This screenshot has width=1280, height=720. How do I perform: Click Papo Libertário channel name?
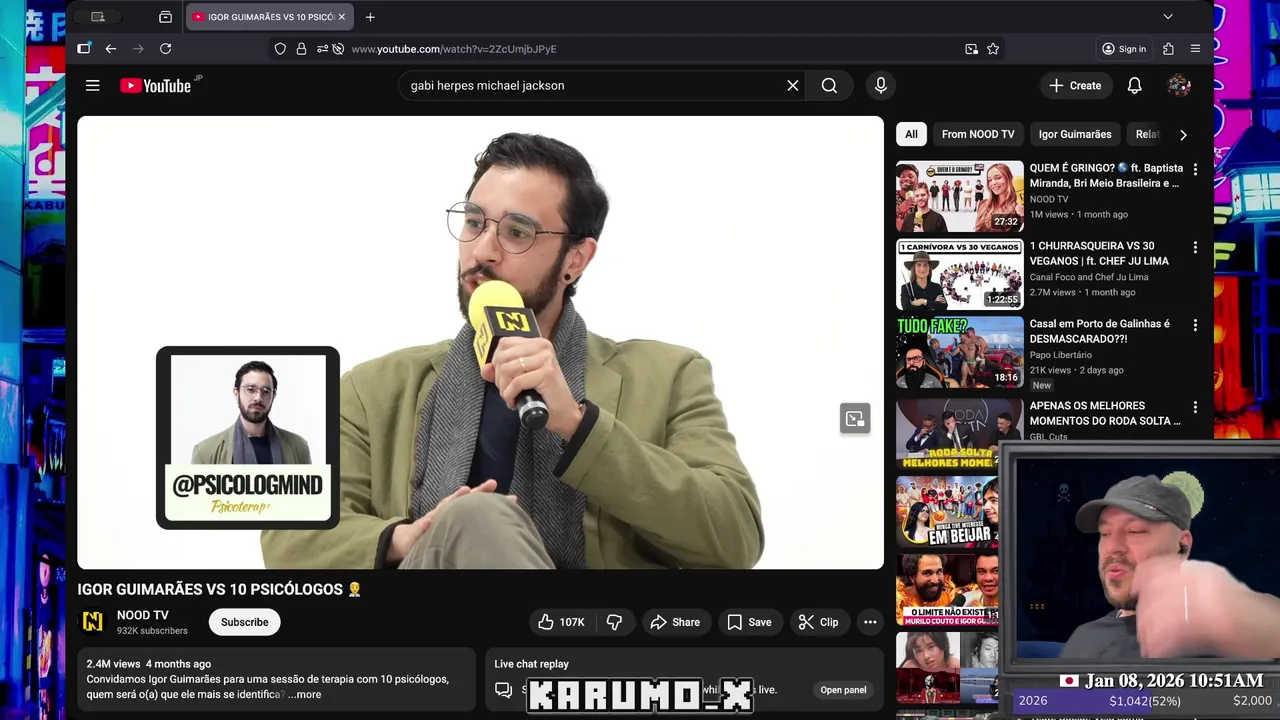pyautogui.click(x=1061, y=355)
